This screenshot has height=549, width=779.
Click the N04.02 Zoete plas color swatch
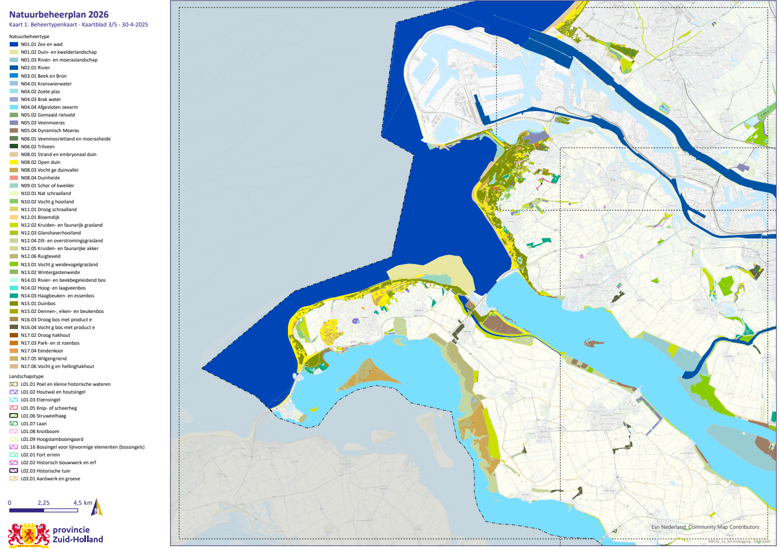(13, 91)
